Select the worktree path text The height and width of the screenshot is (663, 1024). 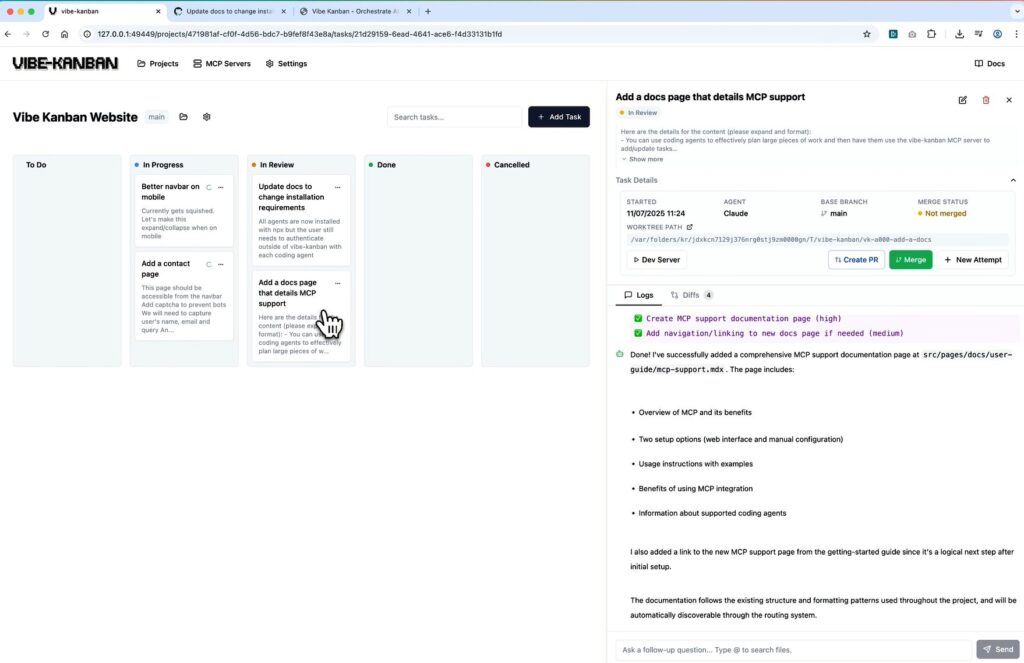click(780, 240)
